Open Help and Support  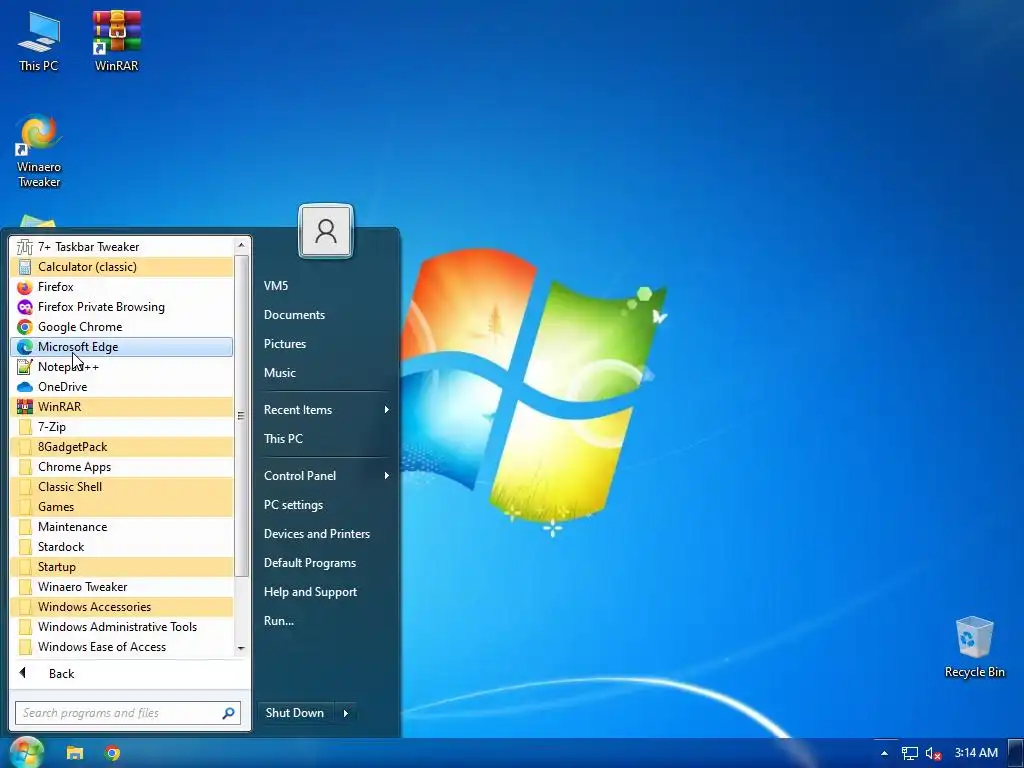325,592
